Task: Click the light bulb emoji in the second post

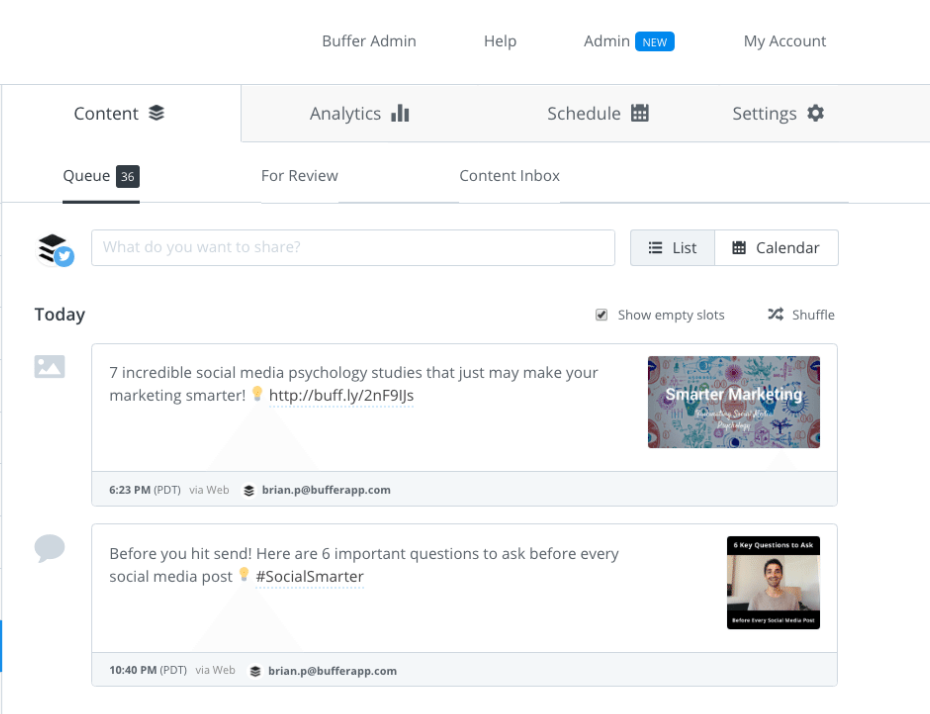Action: pos(244,575)
